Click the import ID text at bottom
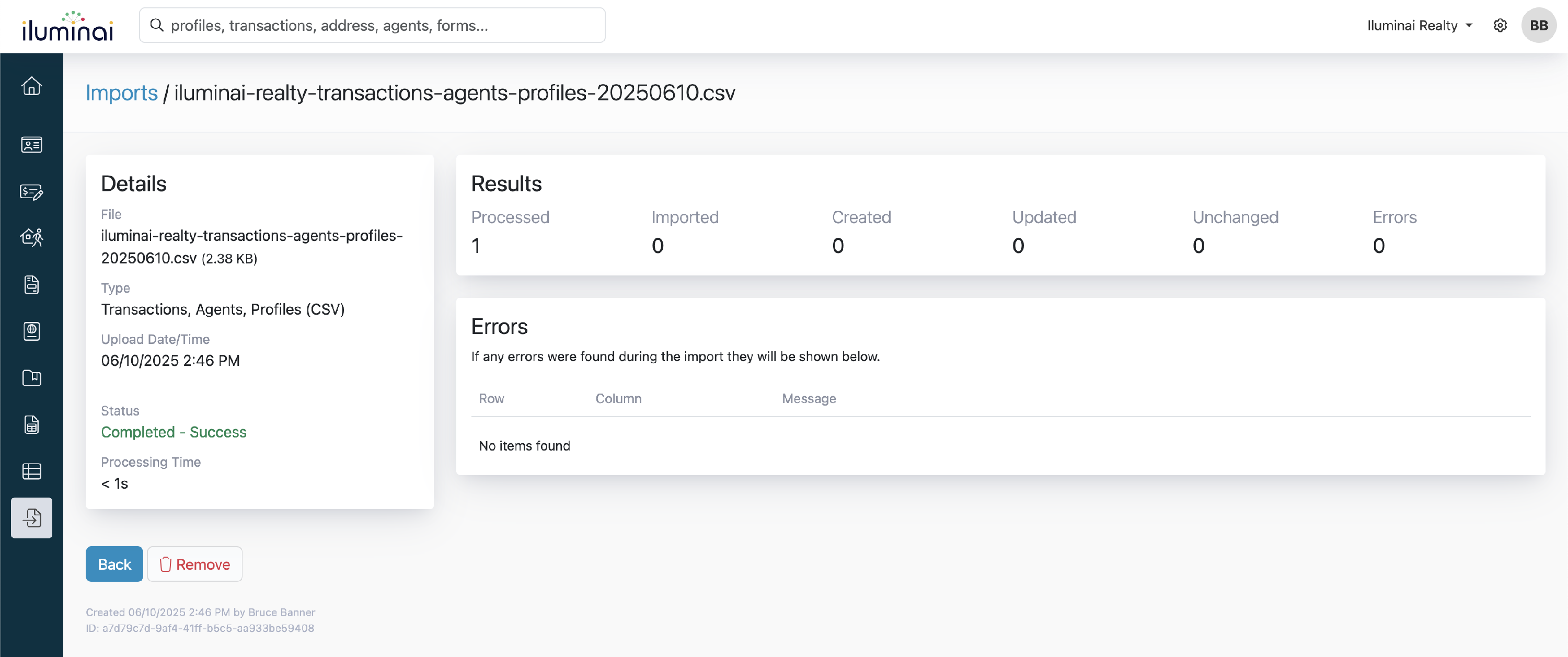 200,628
